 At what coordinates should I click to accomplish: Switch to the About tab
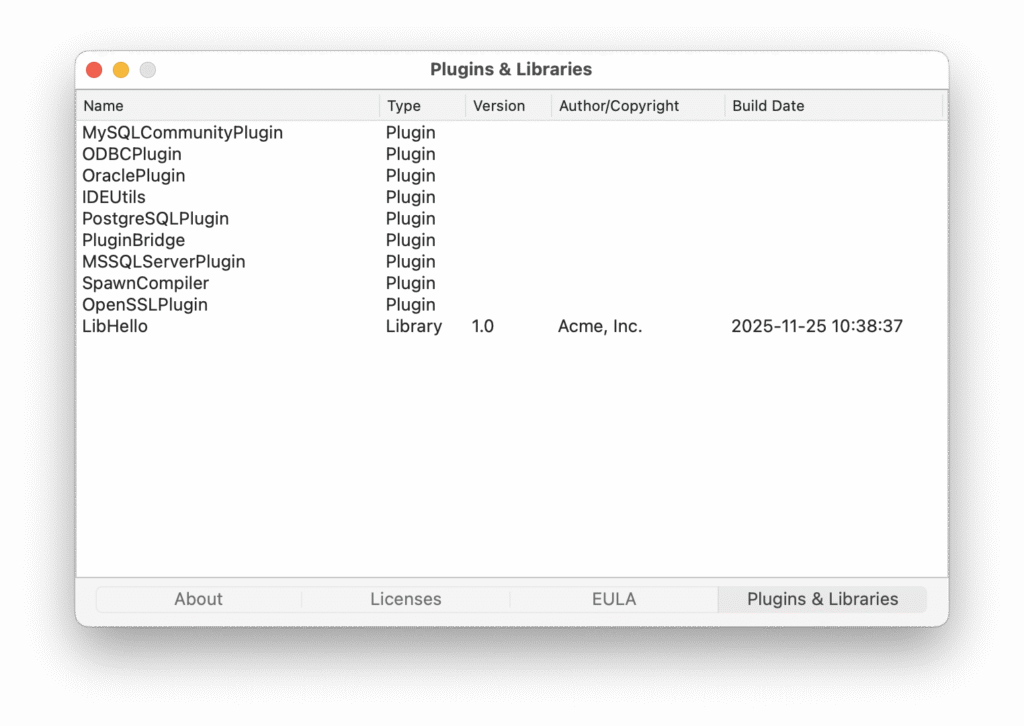(x=198, y=599)
